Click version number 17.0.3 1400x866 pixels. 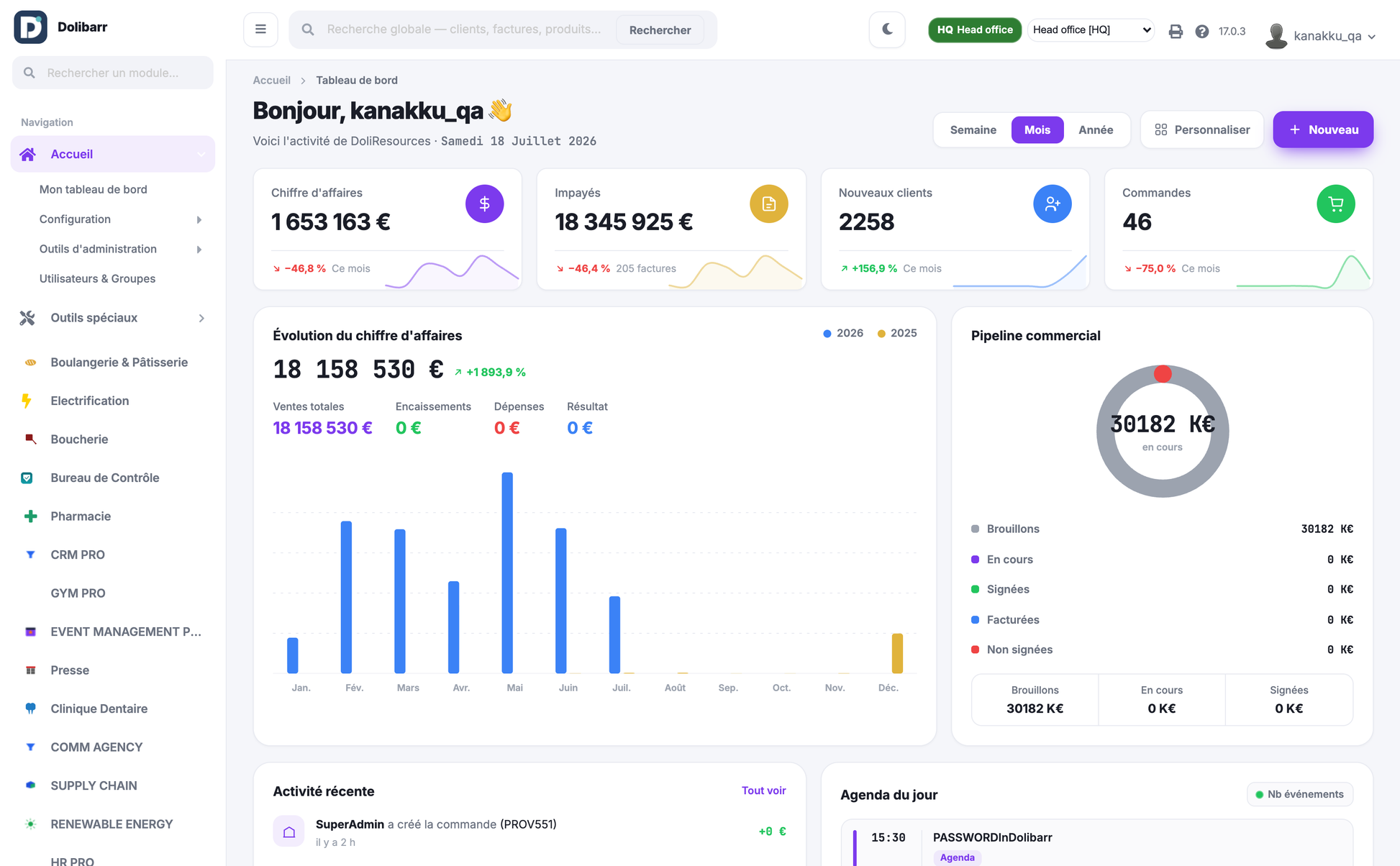[1232, 32]
